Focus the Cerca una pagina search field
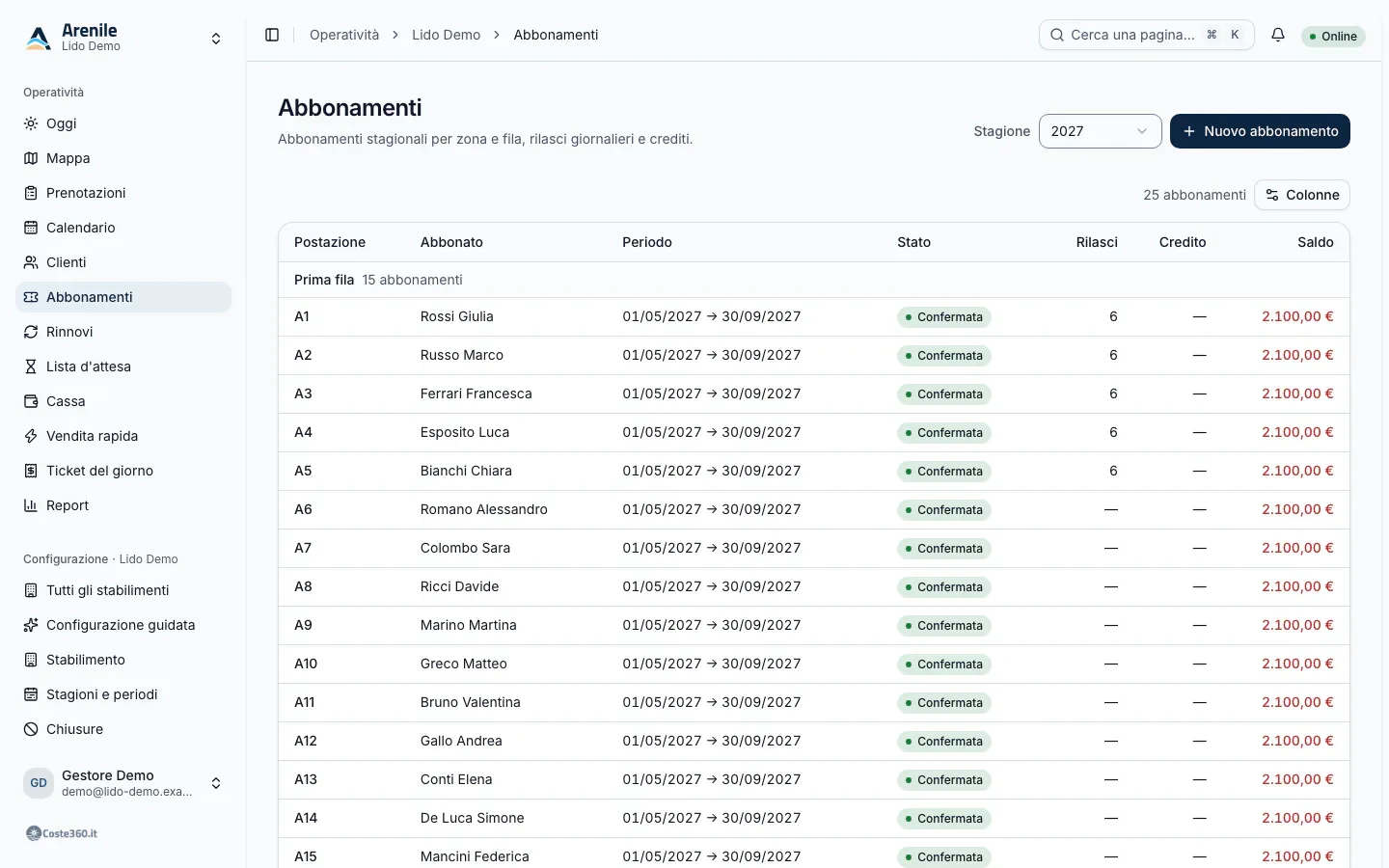 coord(1146,35)
